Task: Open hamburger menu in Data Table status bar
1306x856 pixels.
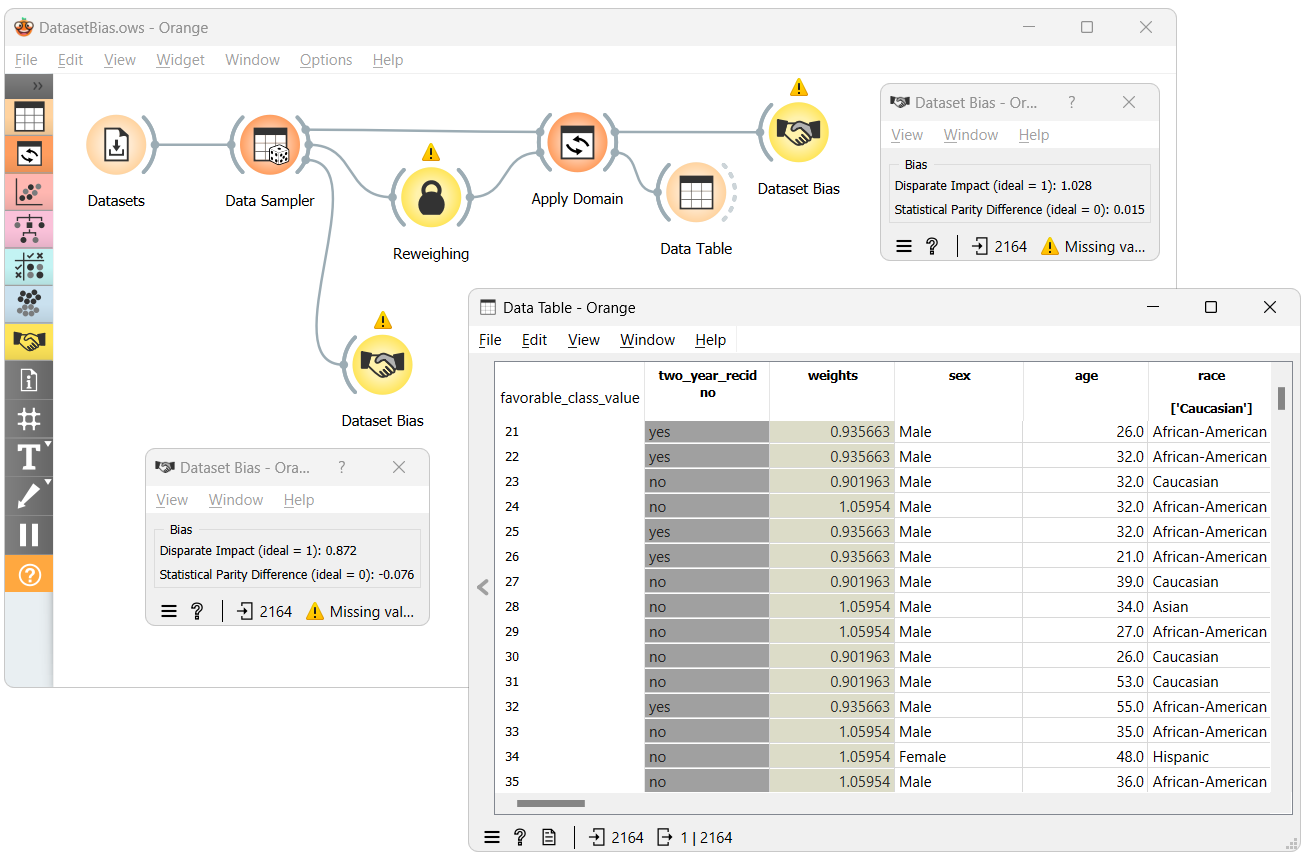Action: pyautogui.click(x=491, y=838)
